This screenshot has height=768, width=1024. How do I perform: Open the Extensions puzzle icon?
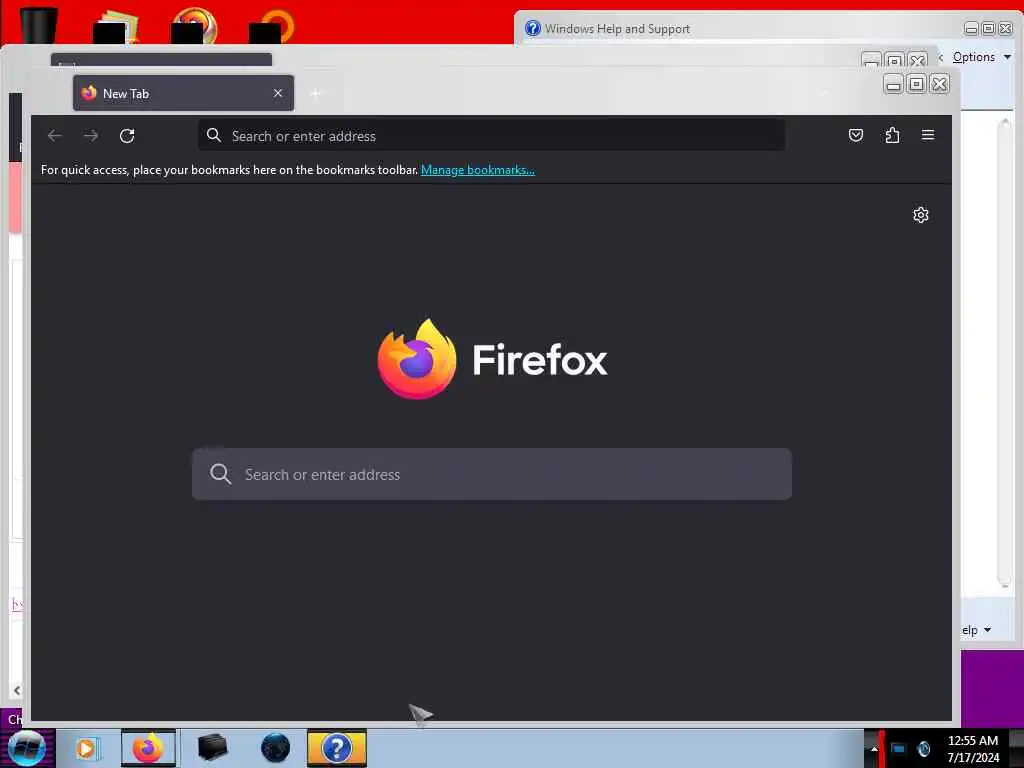(892, 135)
